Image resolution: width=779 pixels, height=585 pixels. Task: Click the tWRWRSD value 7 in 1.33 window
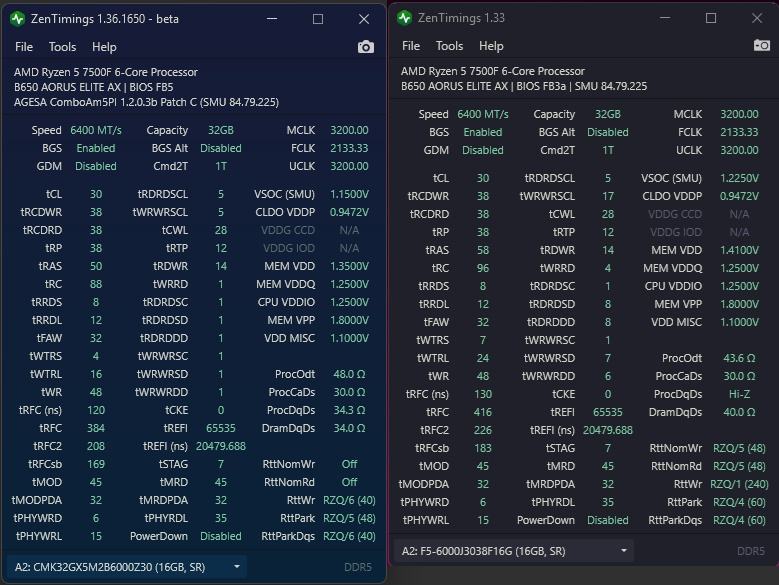608,358
